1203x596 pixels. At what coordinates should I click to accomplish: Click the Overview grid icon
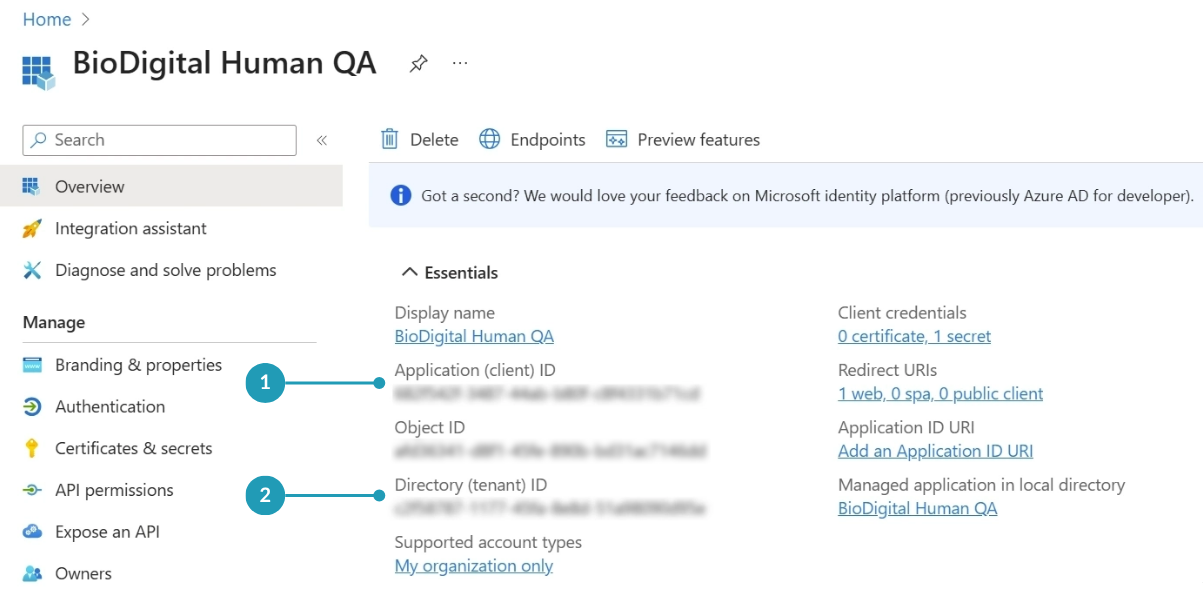point(32,186)
